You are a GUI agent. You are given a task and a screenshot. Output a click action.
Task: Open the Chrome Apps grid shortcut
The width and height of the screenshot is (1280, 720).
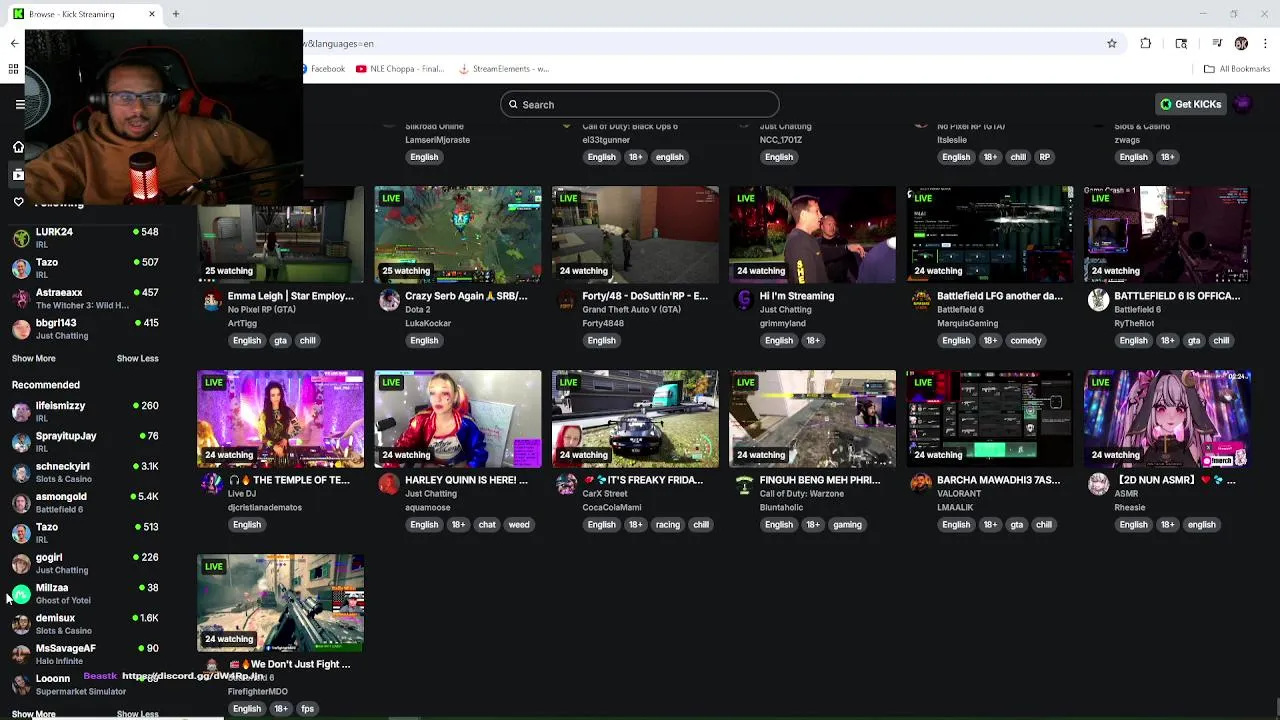[x=13, y=69]
